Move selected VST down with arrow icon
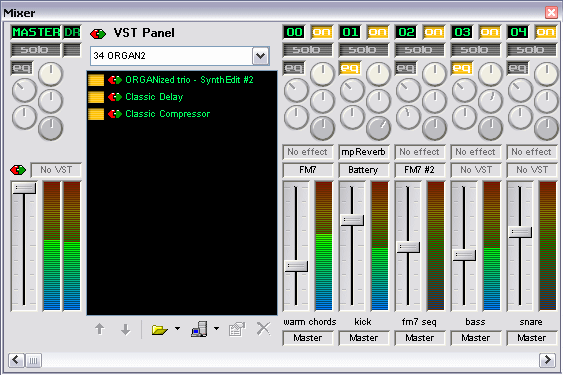Image resolution: width=563 pixels, height=375 pixels. [125, 329]
